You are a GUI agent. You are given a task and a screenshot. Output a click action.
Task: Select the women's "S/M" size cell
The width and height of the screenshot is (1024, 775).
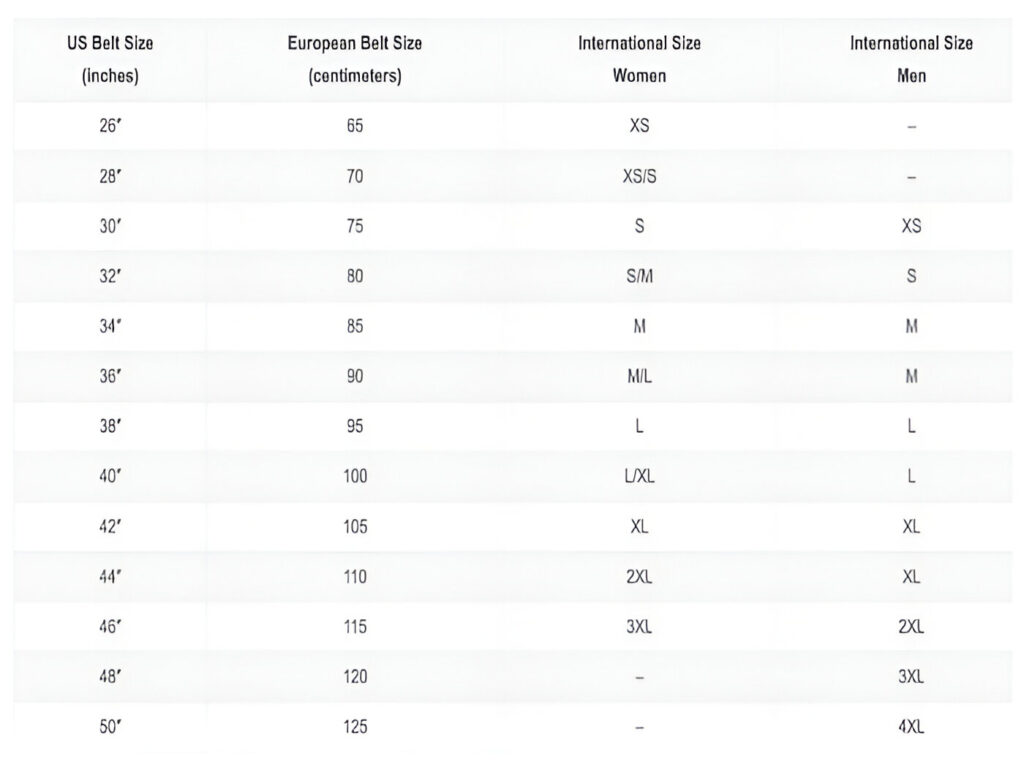coord(639,277)
